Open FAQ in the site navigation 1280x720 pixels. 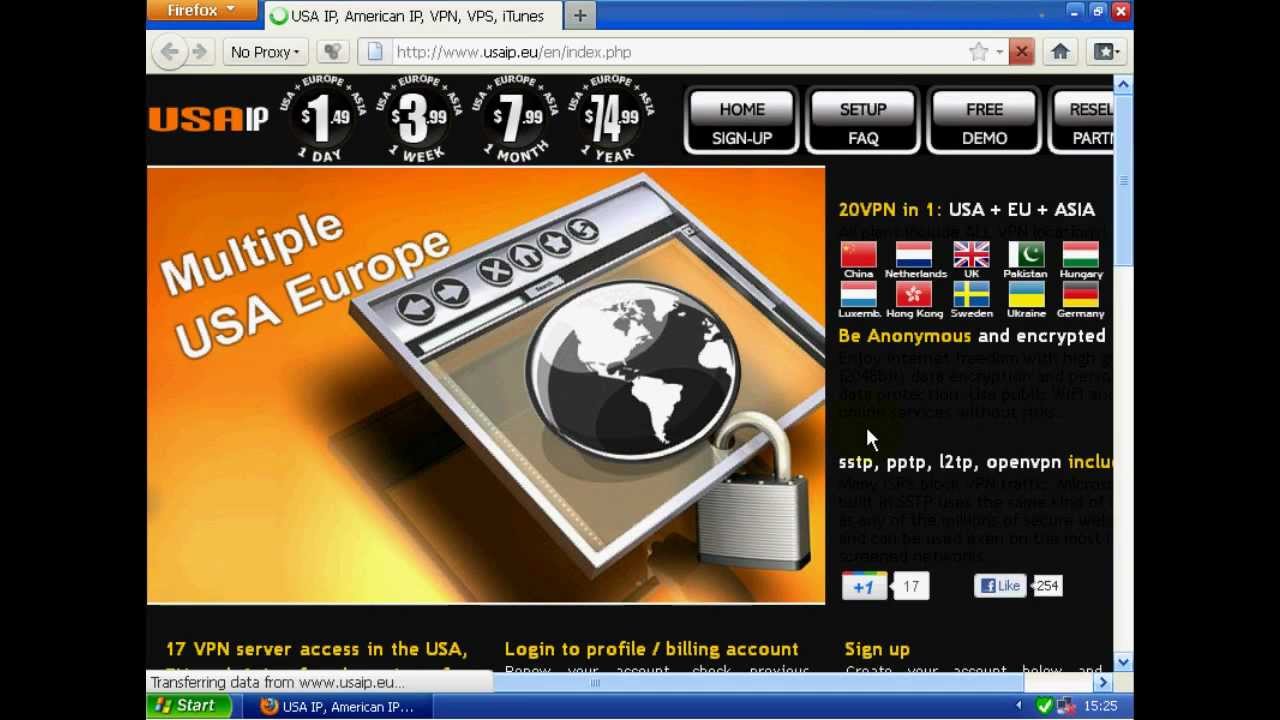tap(863, 138)
